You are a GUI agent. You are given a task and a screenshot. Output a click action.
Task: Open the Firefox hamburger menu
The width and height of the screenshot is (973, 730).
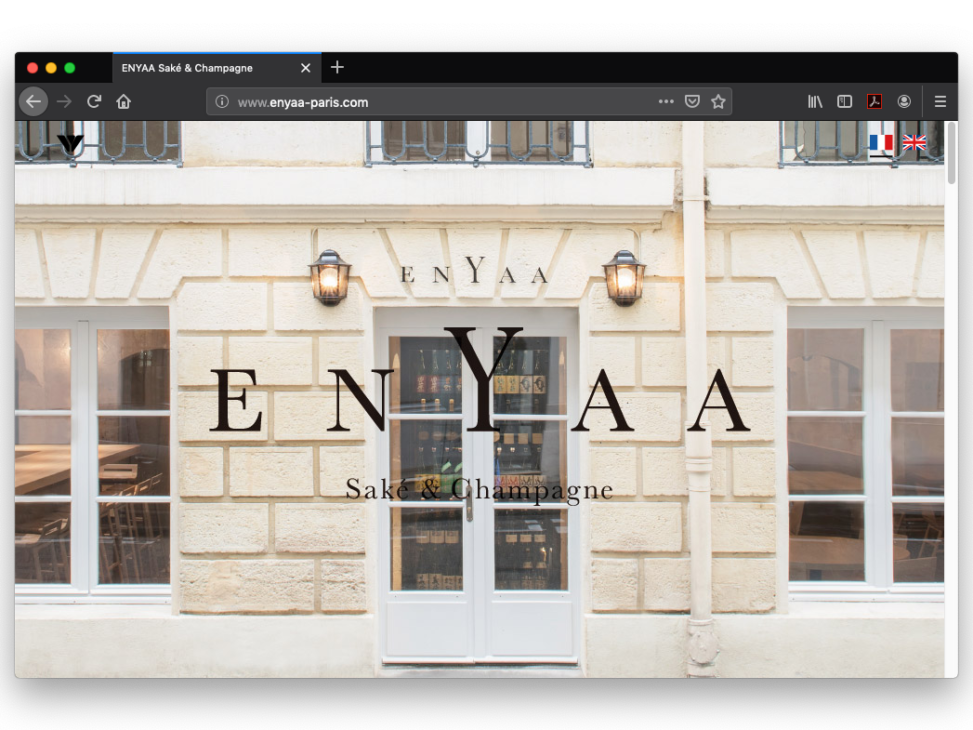(x=940, y=101)
